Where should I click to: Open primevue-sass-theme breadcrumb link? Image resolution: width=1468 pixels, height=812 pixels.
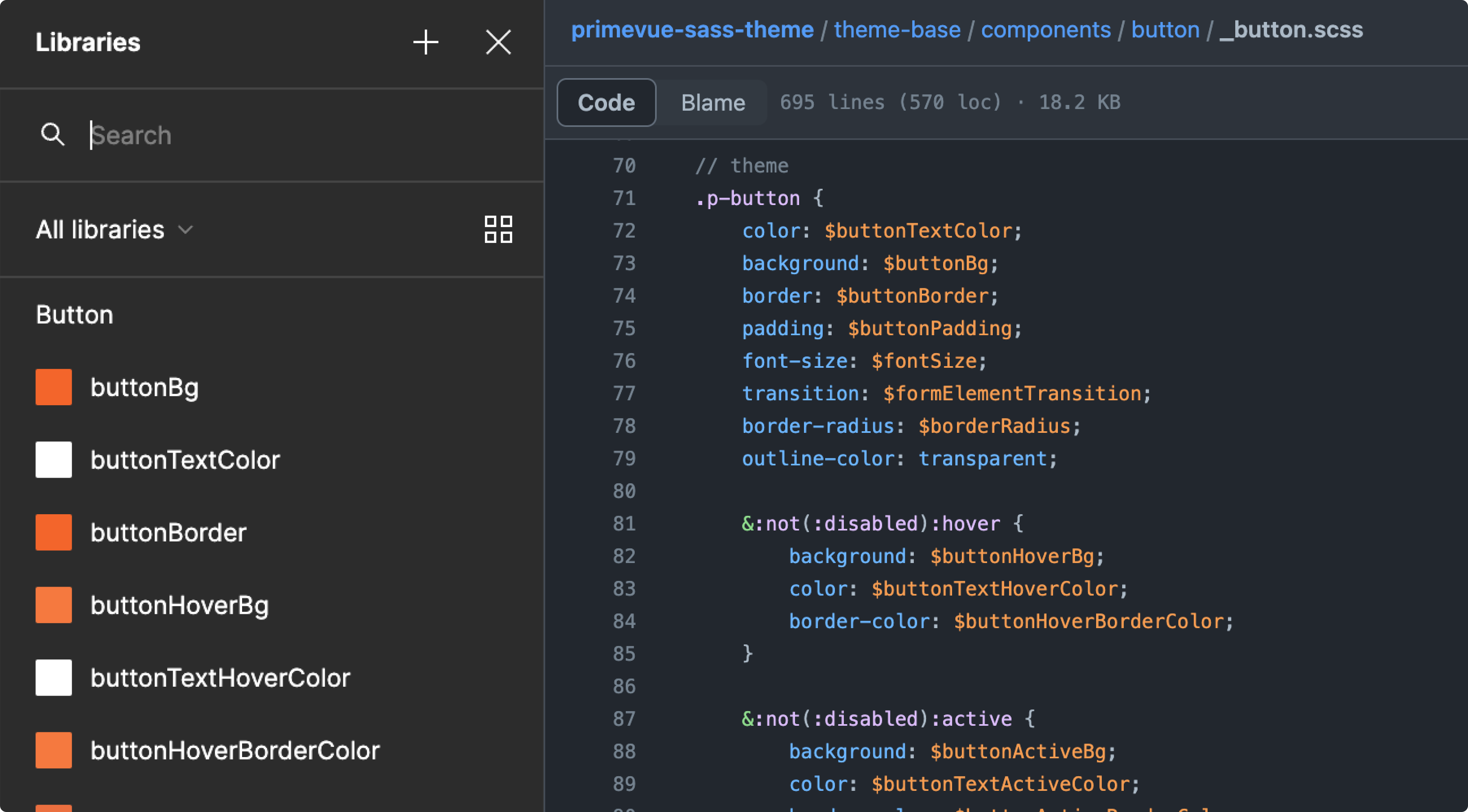692,30
